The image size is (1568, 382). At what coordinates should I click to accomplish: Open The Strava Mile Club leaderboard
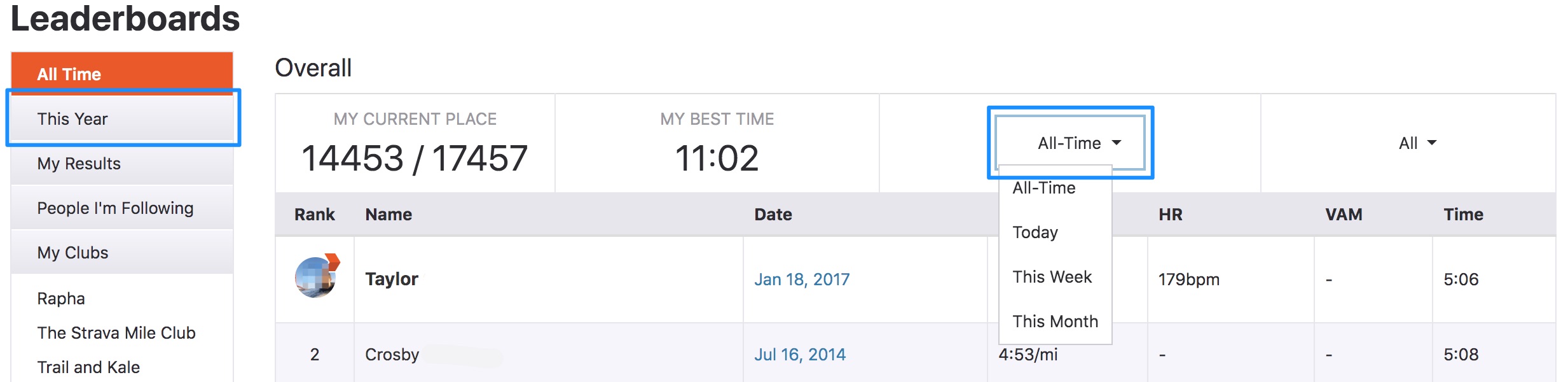(116, 333)
